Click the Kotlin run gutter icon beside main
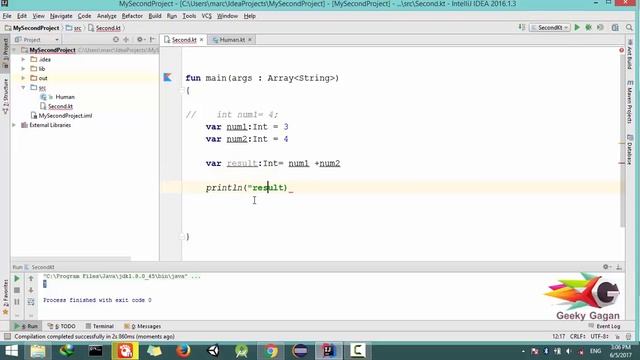The width and height of the screenshot is (640, 360). coord(167,77)
